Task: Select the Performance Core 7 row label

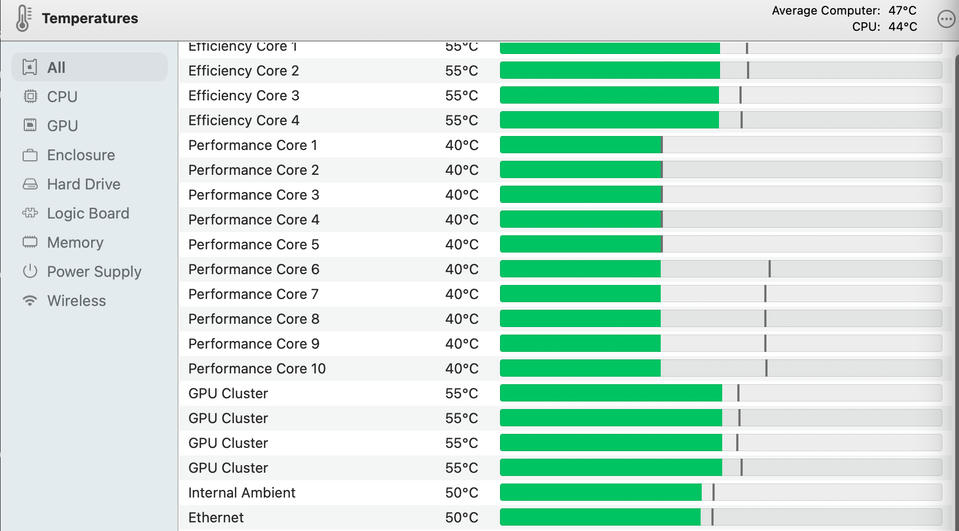Action: (x=253, y=294)
